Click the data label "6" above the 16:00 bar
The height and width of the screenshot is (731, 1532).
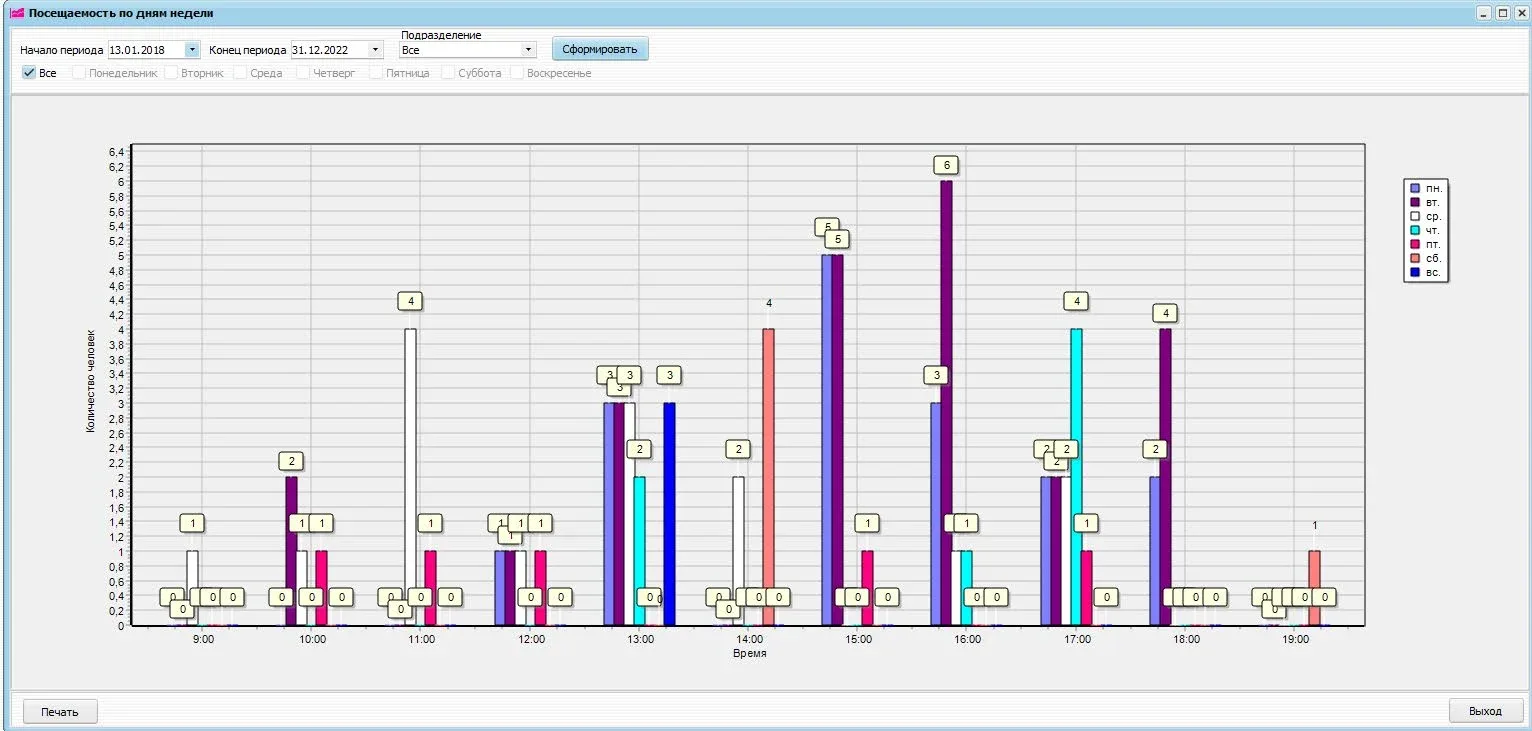click(946, 165)
